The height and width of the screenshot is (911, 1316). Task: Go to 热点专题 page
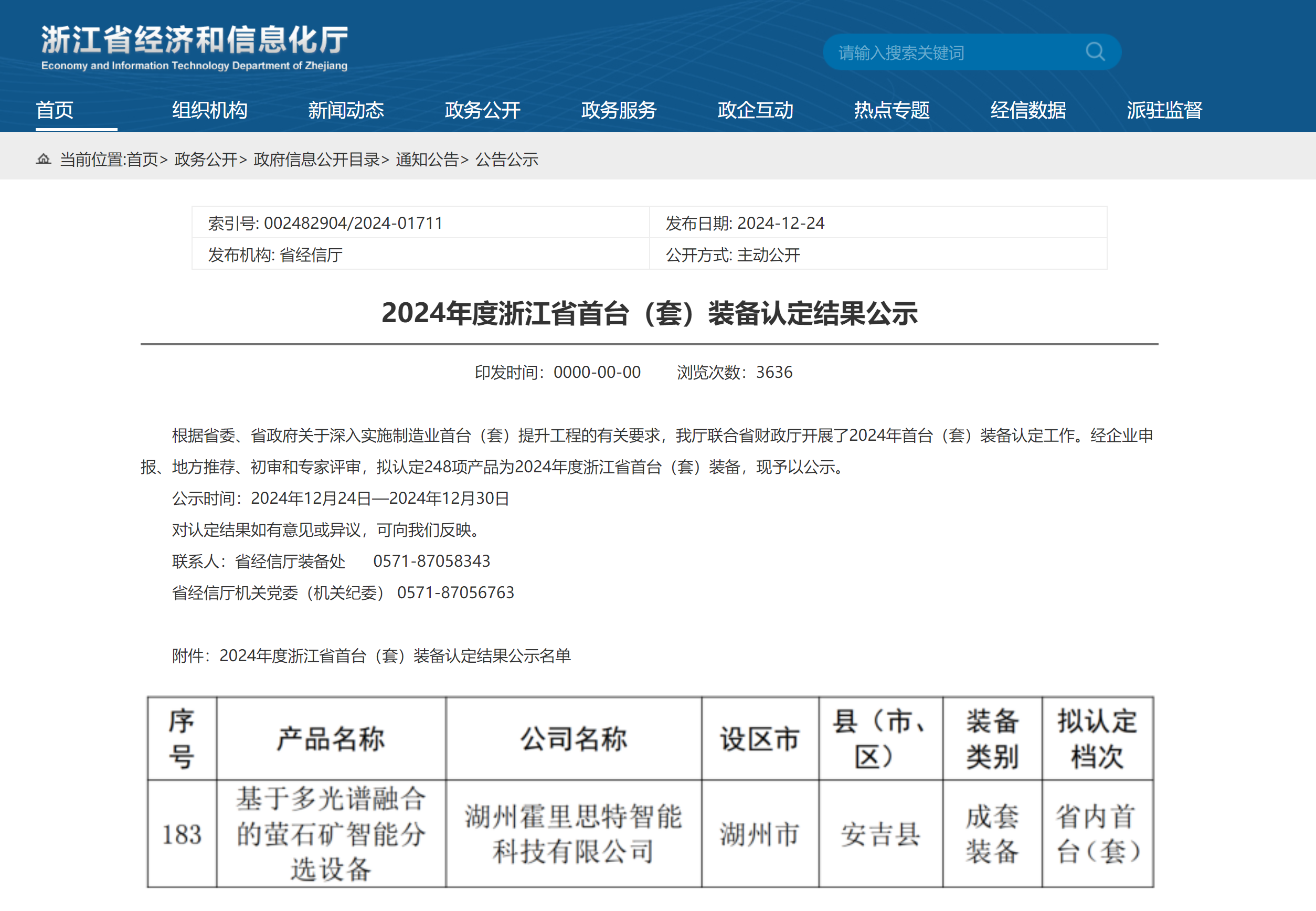click(x=892, y=110)
